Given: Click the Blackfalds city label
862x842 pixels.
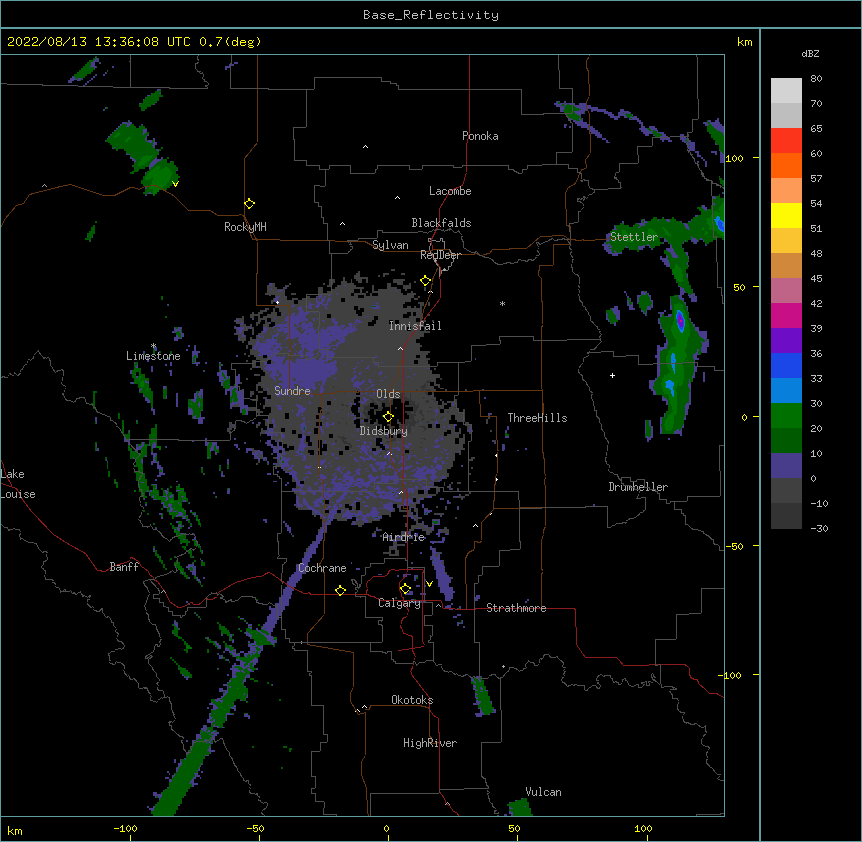Looking at the screenshot, I should [441, 223].
